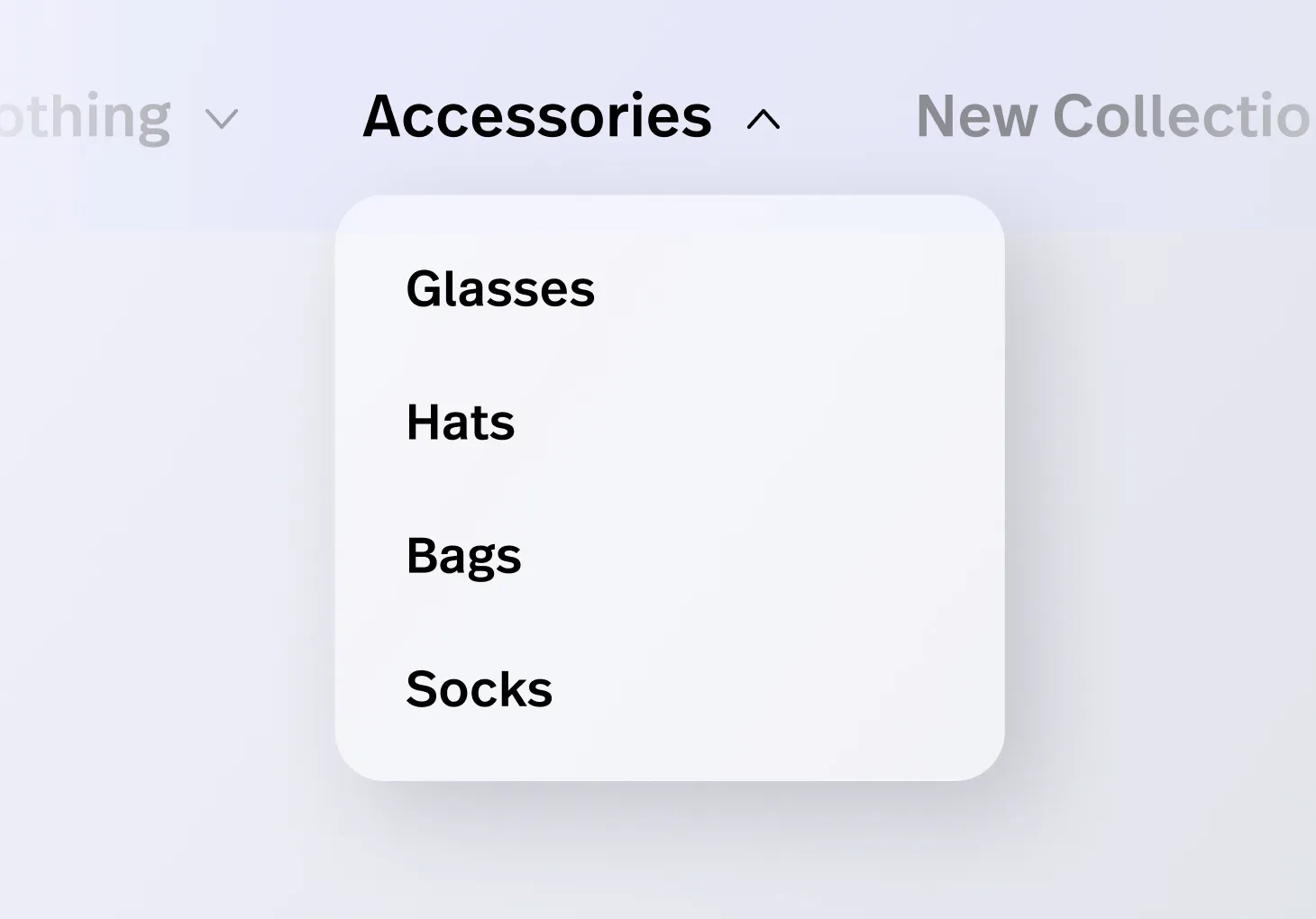Navigate to the Socks category
This screenshot has height=919, width=1316.
479,689
